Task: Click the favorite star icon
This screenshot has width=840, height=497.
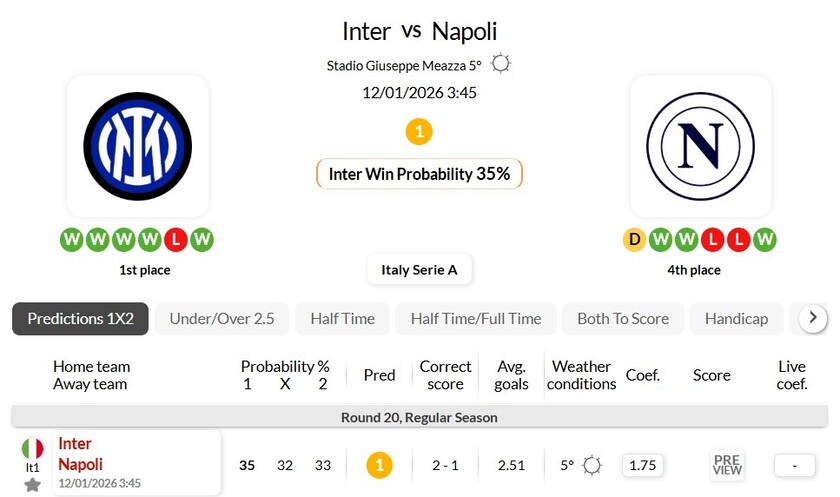Action: pyautogui.click(x=33, y=485)
